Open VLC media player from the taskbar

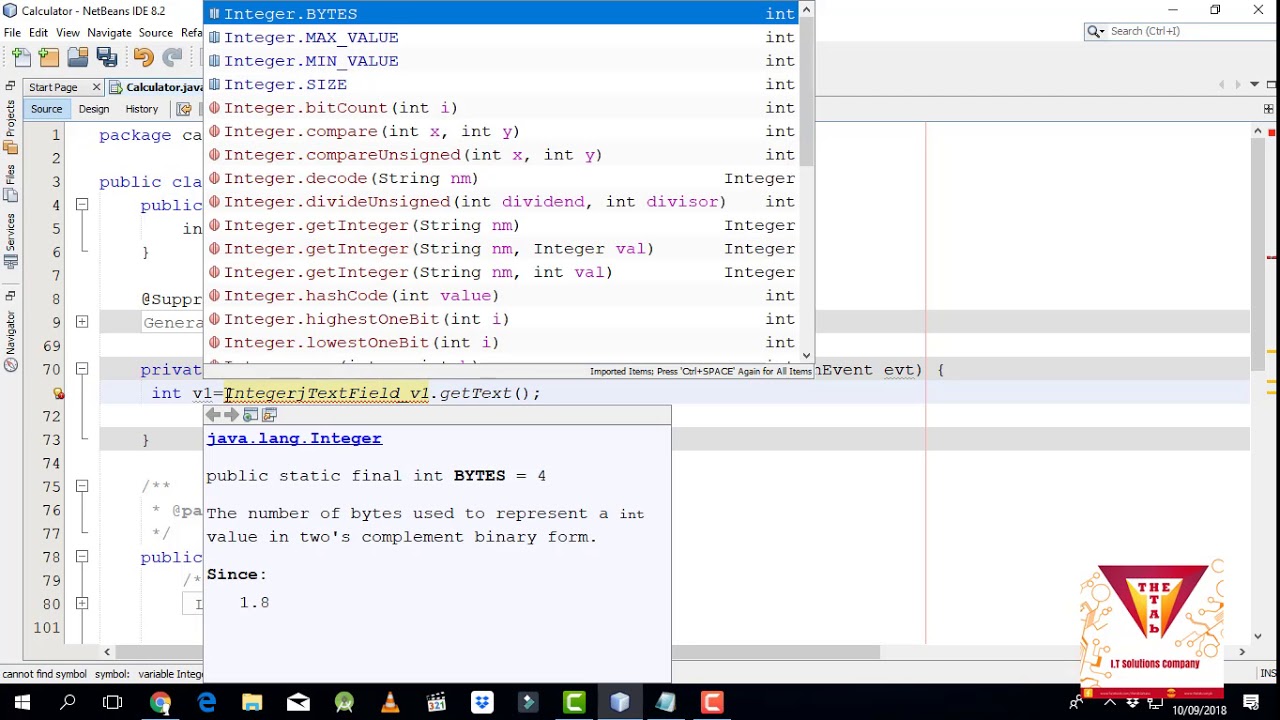[x=390, y=703]
